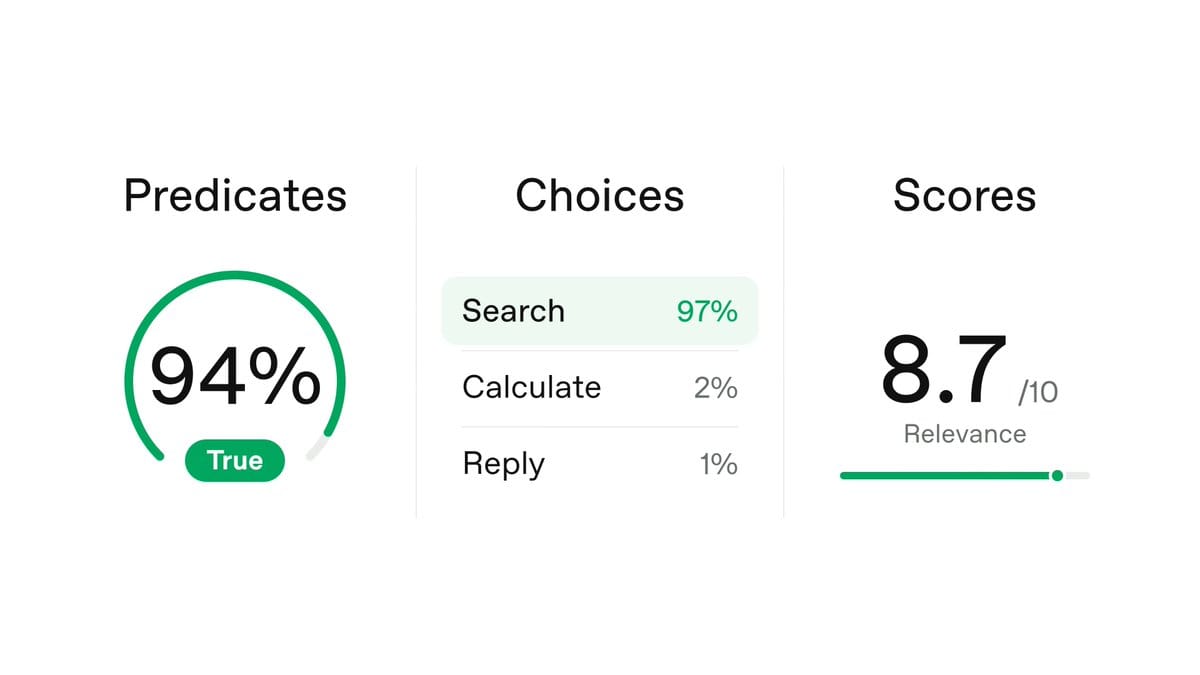The width and height of the screenshot is (1200, 675).
Task: Click the gray end of relevance slider
Action: click(x=1077, y=476)
